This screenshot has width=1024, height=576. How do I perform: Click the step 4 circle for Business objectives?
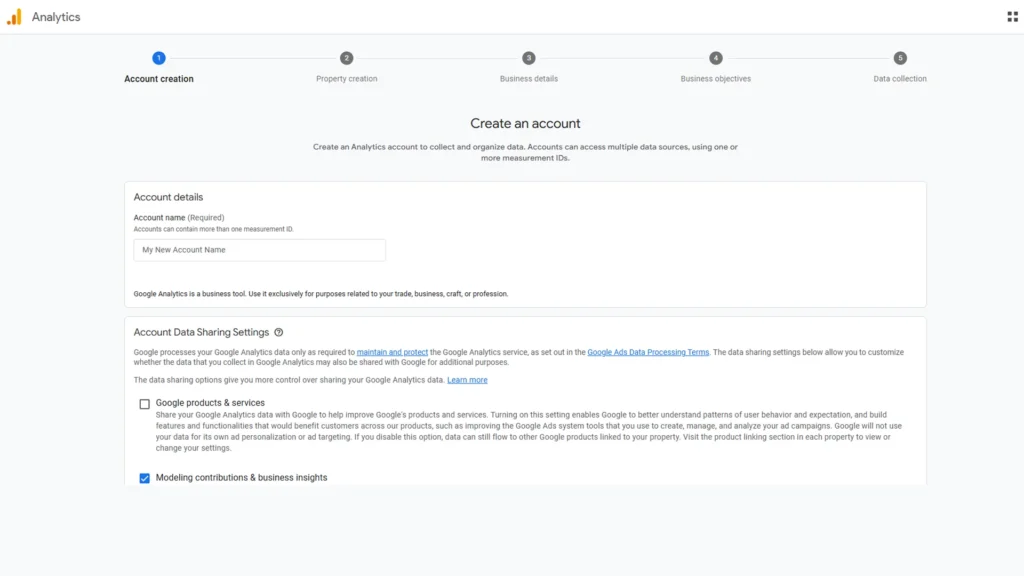point(714,58)
